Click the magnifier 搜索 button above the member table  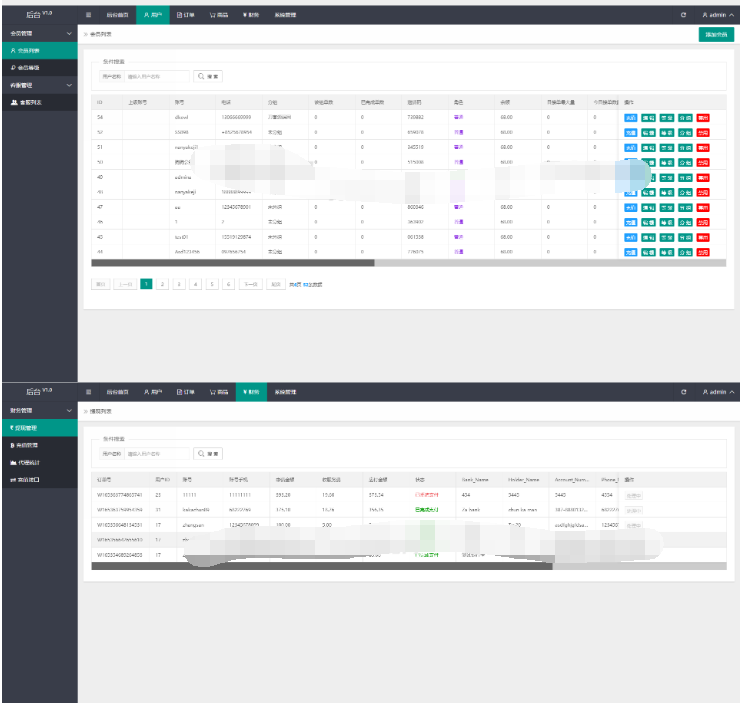click(208, 76)
